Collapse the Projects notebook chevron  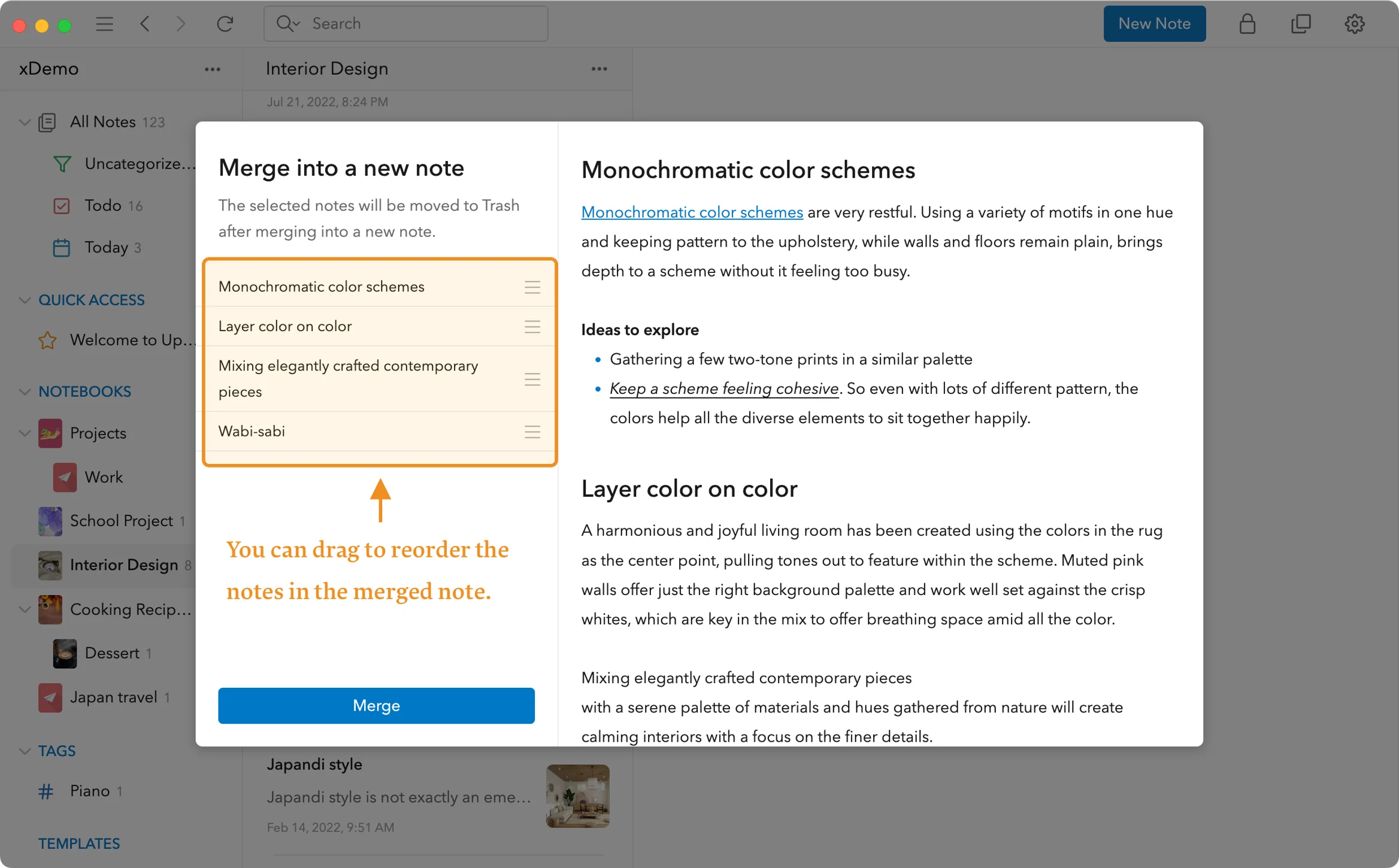click(x=25, y=433)
